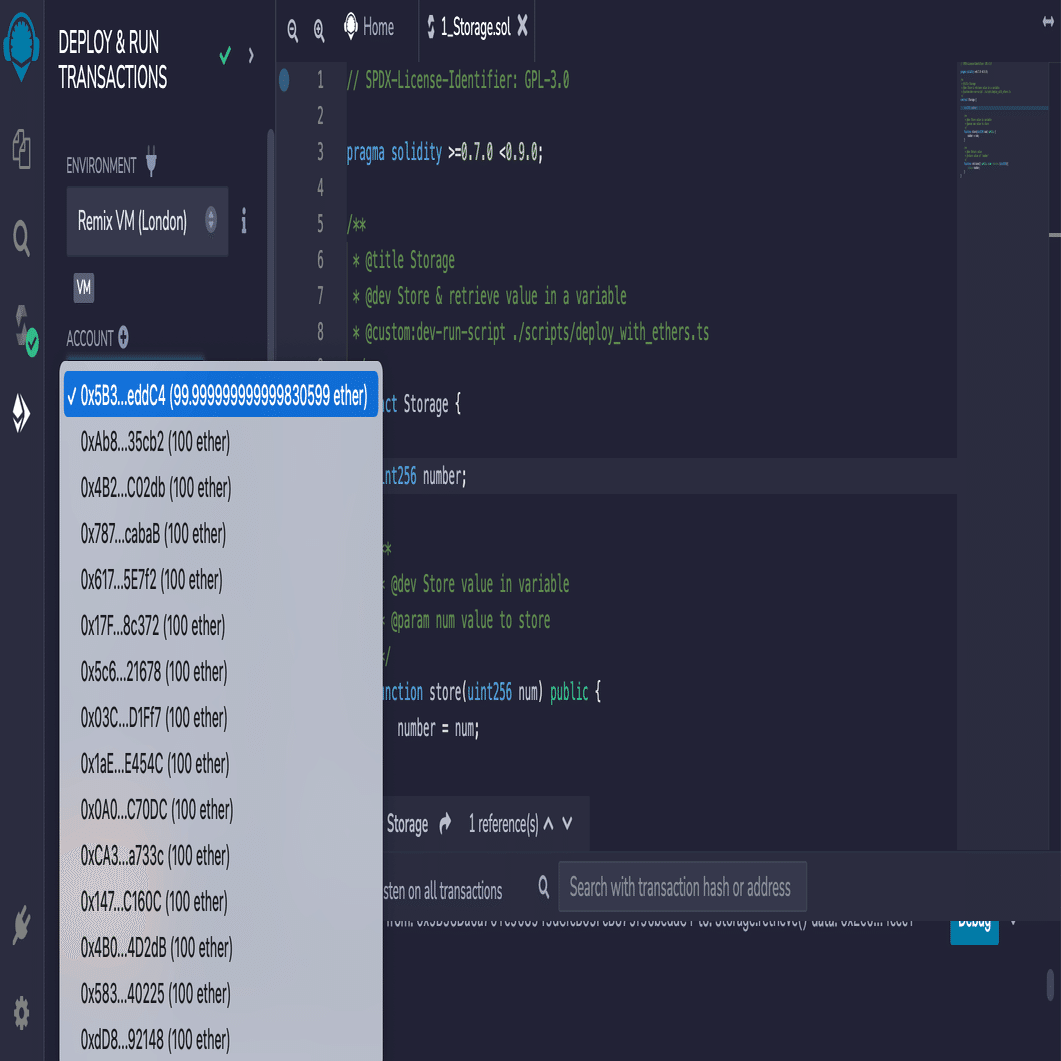This screenshot has height=1061, width=1061.
Task: Select account 0x5B3...eddC4
Action: pos(221,394)
